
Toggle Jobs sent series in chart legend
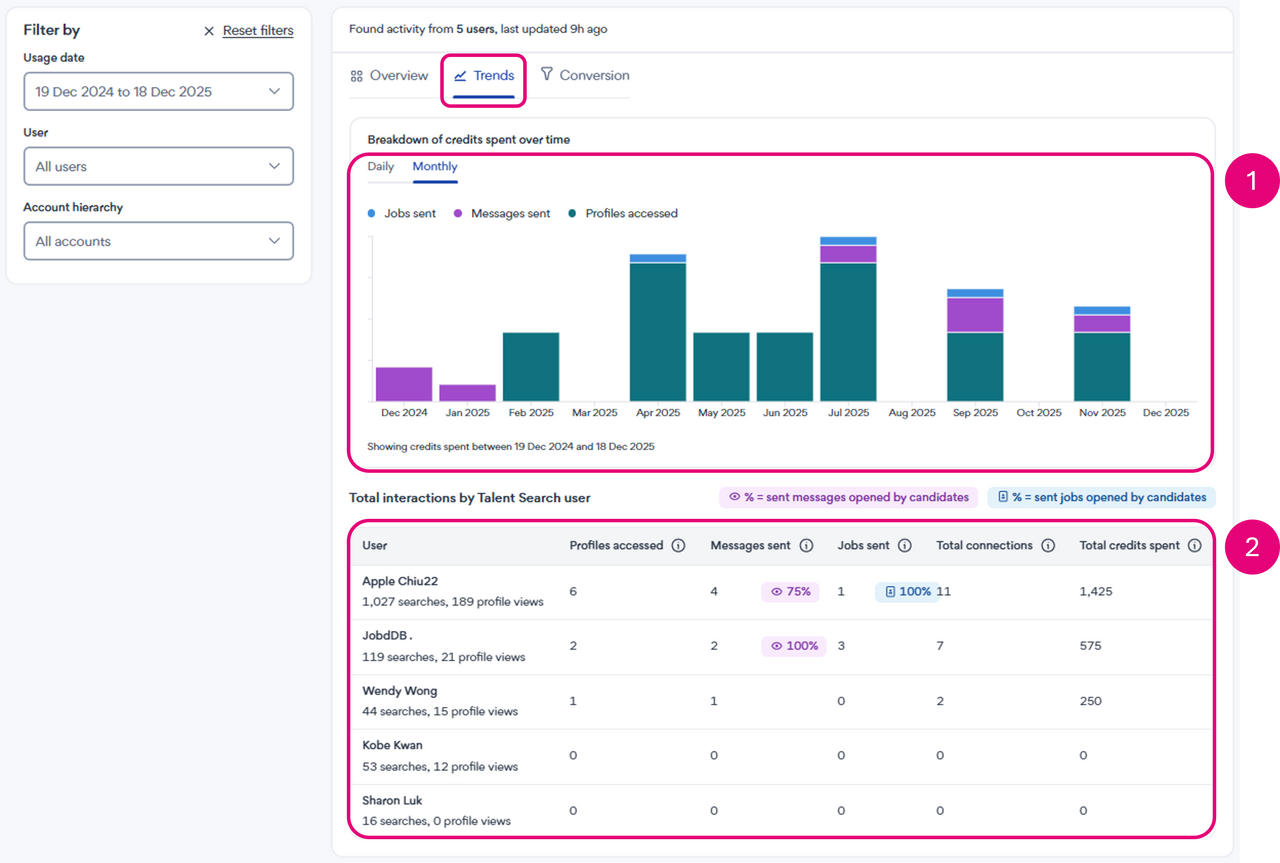(x=402, y=214)
